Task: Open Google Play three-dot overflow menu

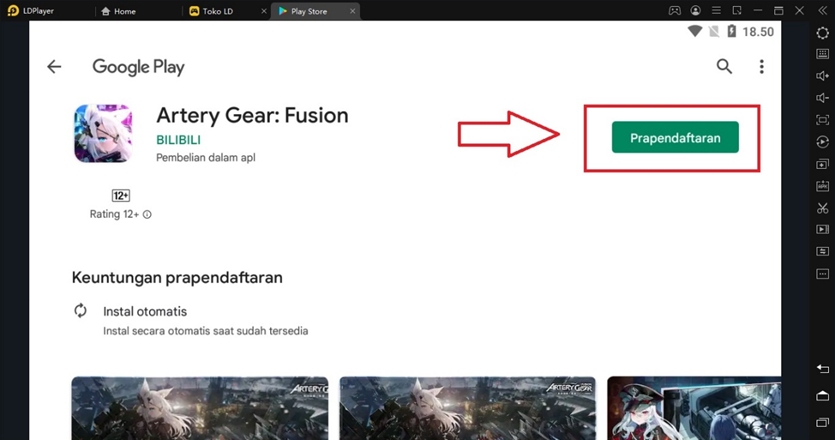Action: point(762,67)
